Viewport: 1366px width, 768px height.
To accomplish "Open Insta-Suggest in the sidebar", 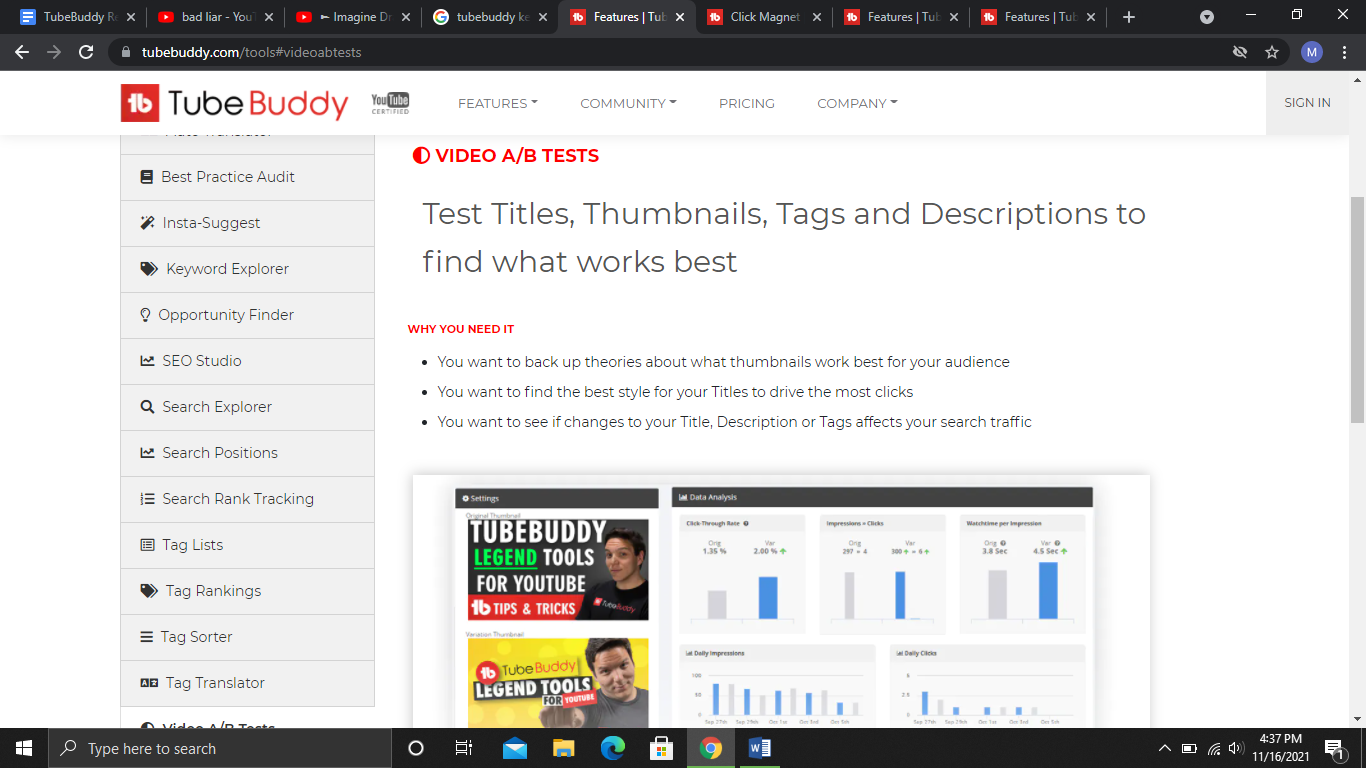I will pyautogui.click(x=247, y=223).
